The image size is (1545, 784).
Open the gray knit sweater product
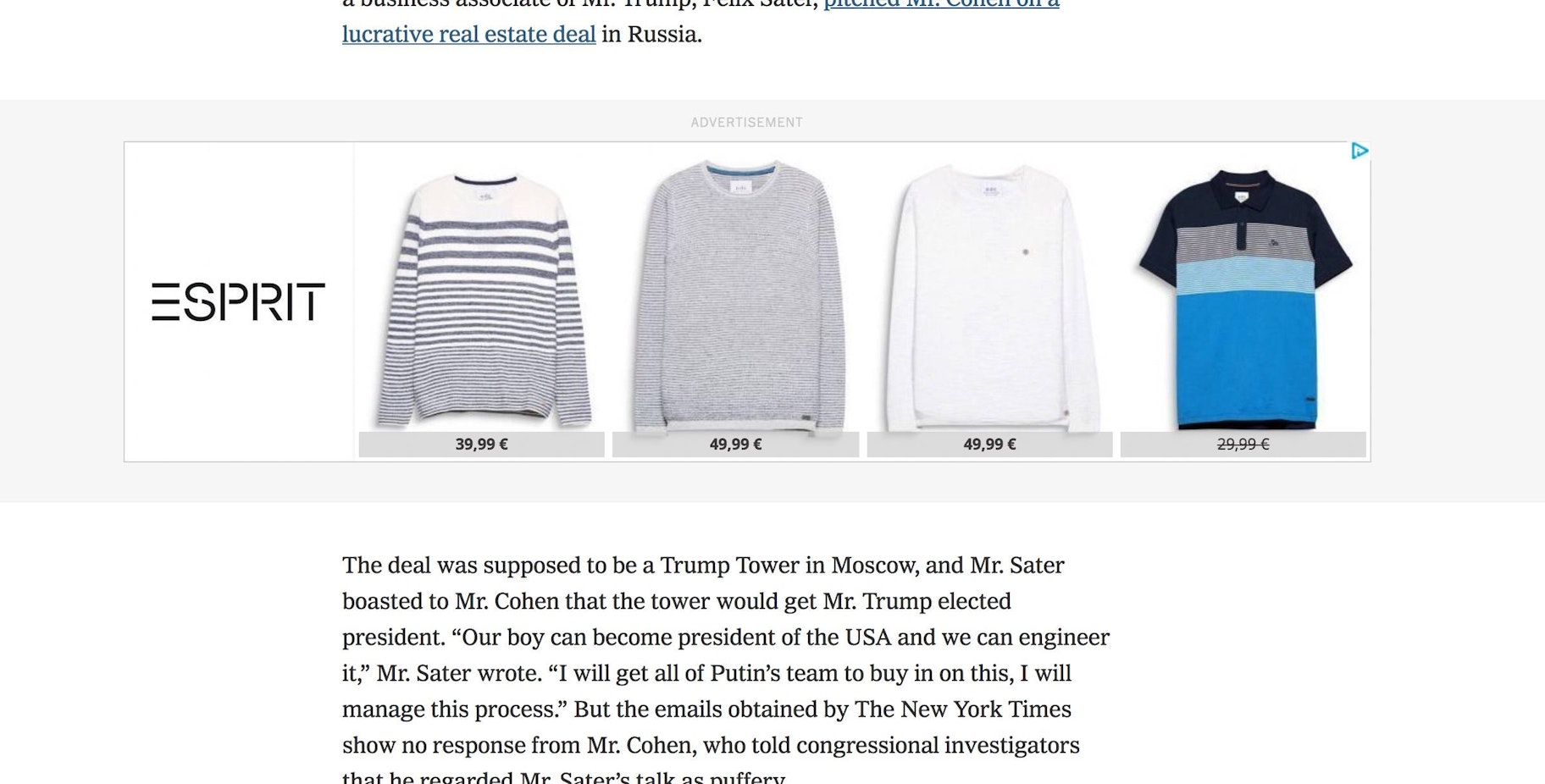tap(736, 296)
